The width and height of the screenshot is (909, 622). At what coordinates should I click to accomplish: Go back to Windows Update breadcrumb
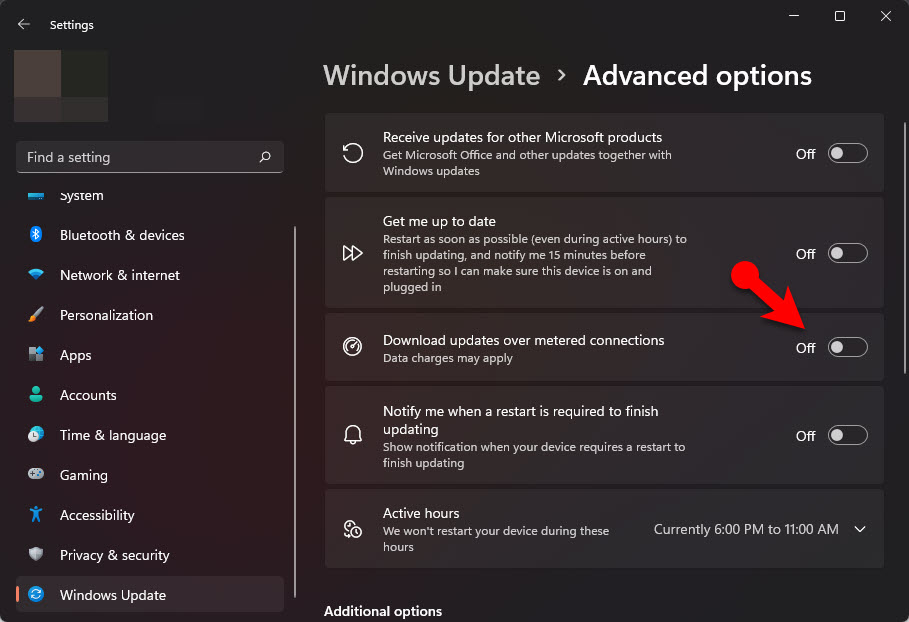click(431, 76)
